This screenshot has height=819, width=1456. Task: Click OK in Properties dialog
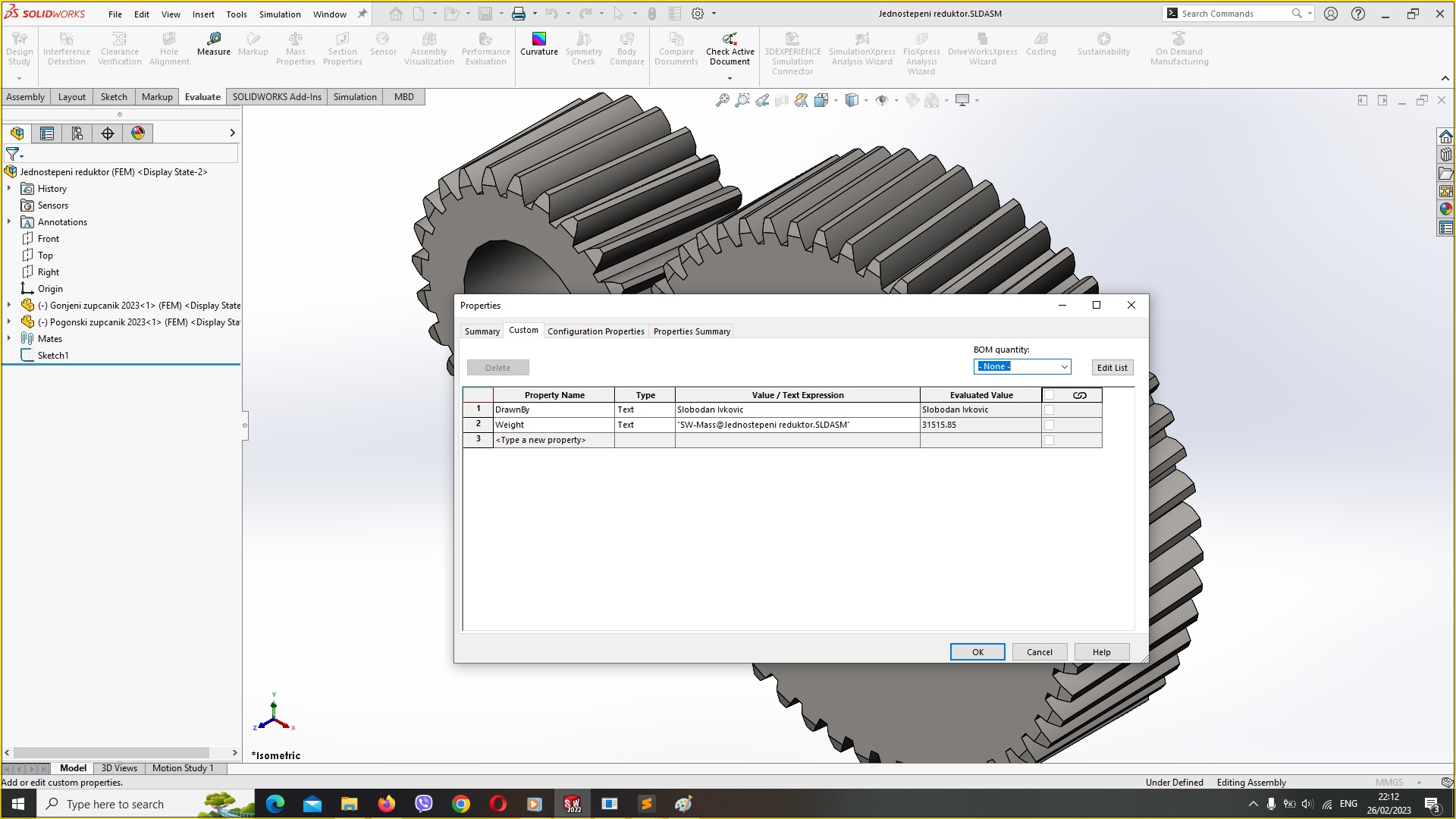pos(977,652)
